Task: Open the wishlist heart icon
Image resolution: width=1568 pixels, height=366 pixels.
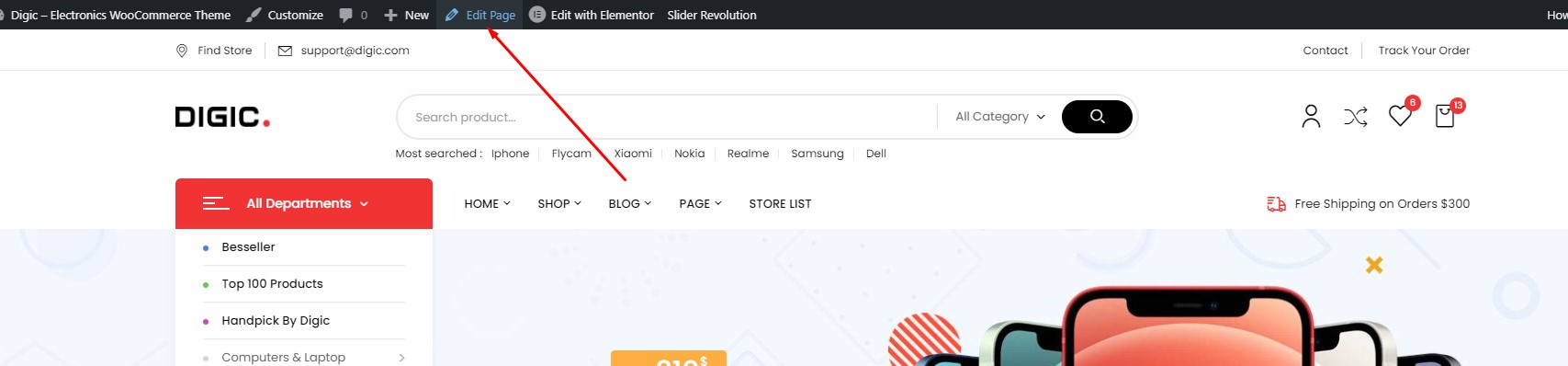Action: tap(1400, 116)
